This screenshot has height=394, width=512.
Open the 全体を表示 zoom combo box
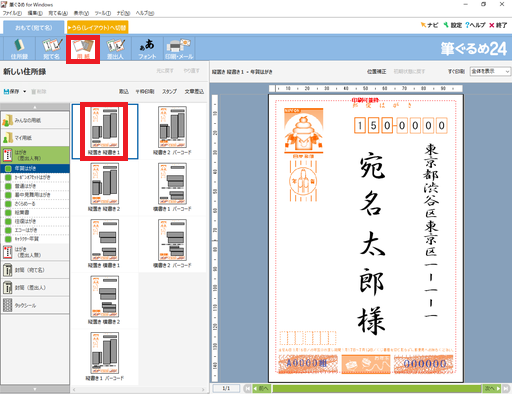click(490, 71)
